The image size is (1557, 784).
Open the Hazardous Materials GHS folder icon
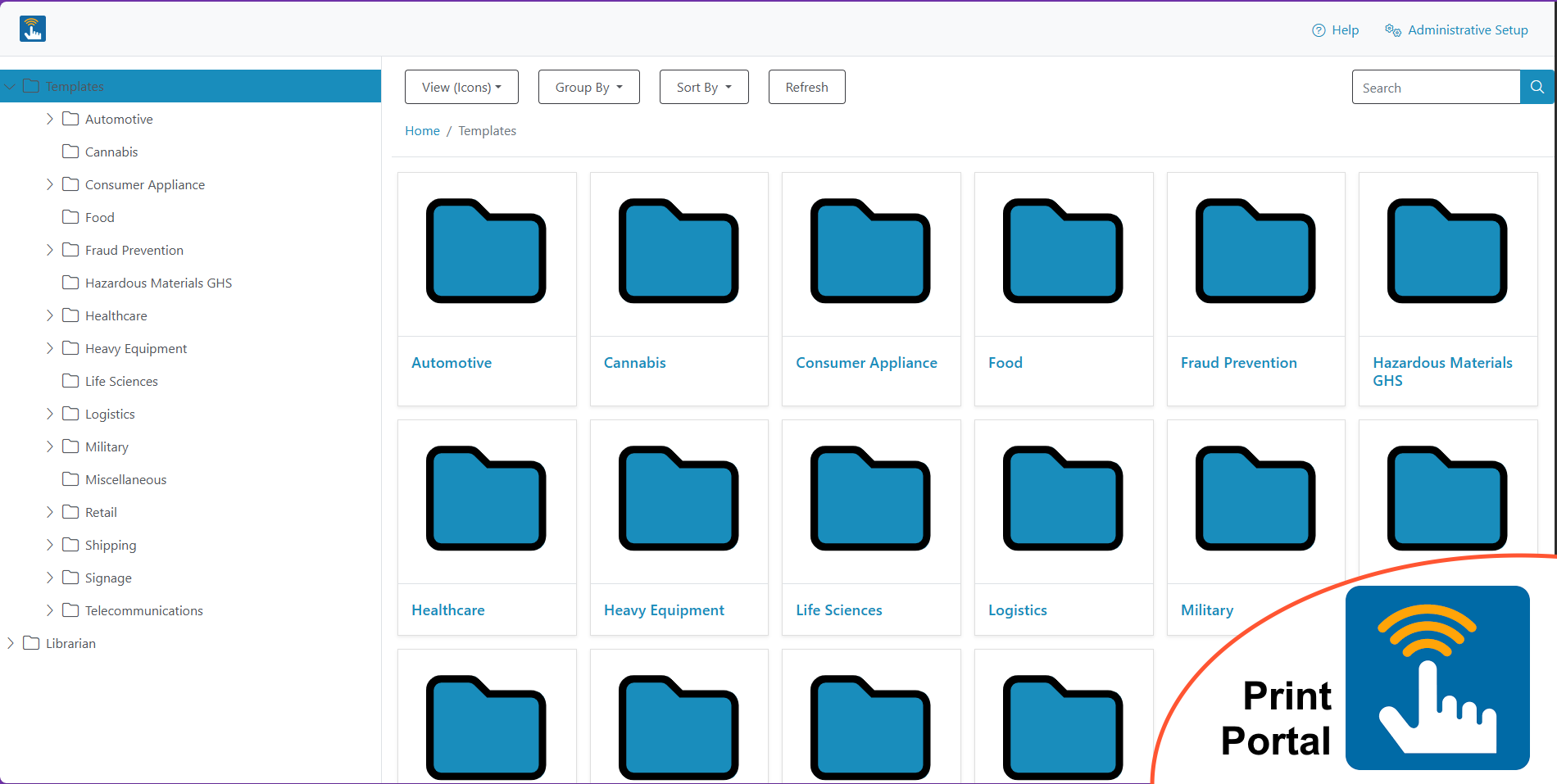click(x=1447, y=251)
